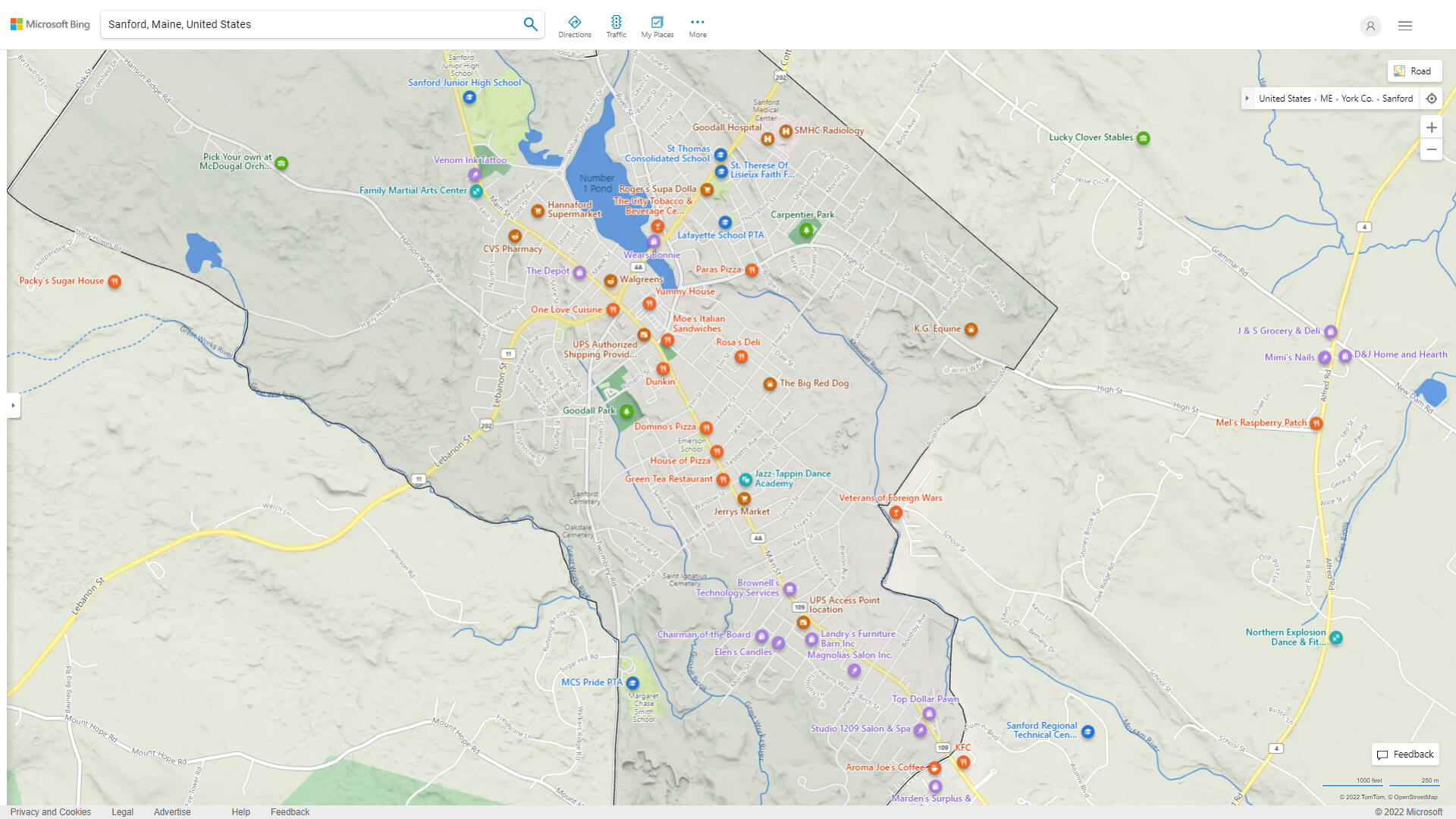Image resolution: width=1456 pixels, height=819 pixels.
Task: Click the user account icon
Action: (1370, 26)
